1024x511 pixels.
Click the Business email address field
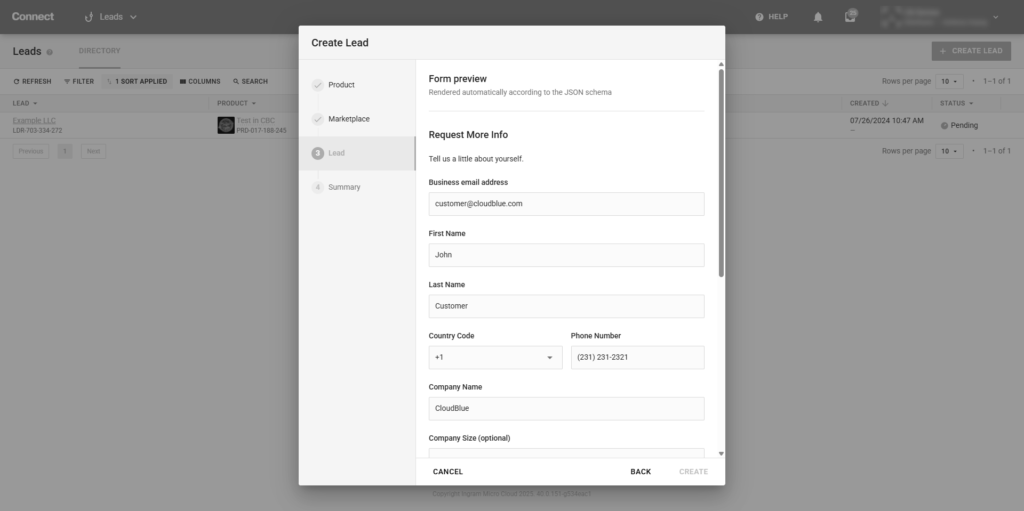566,203
